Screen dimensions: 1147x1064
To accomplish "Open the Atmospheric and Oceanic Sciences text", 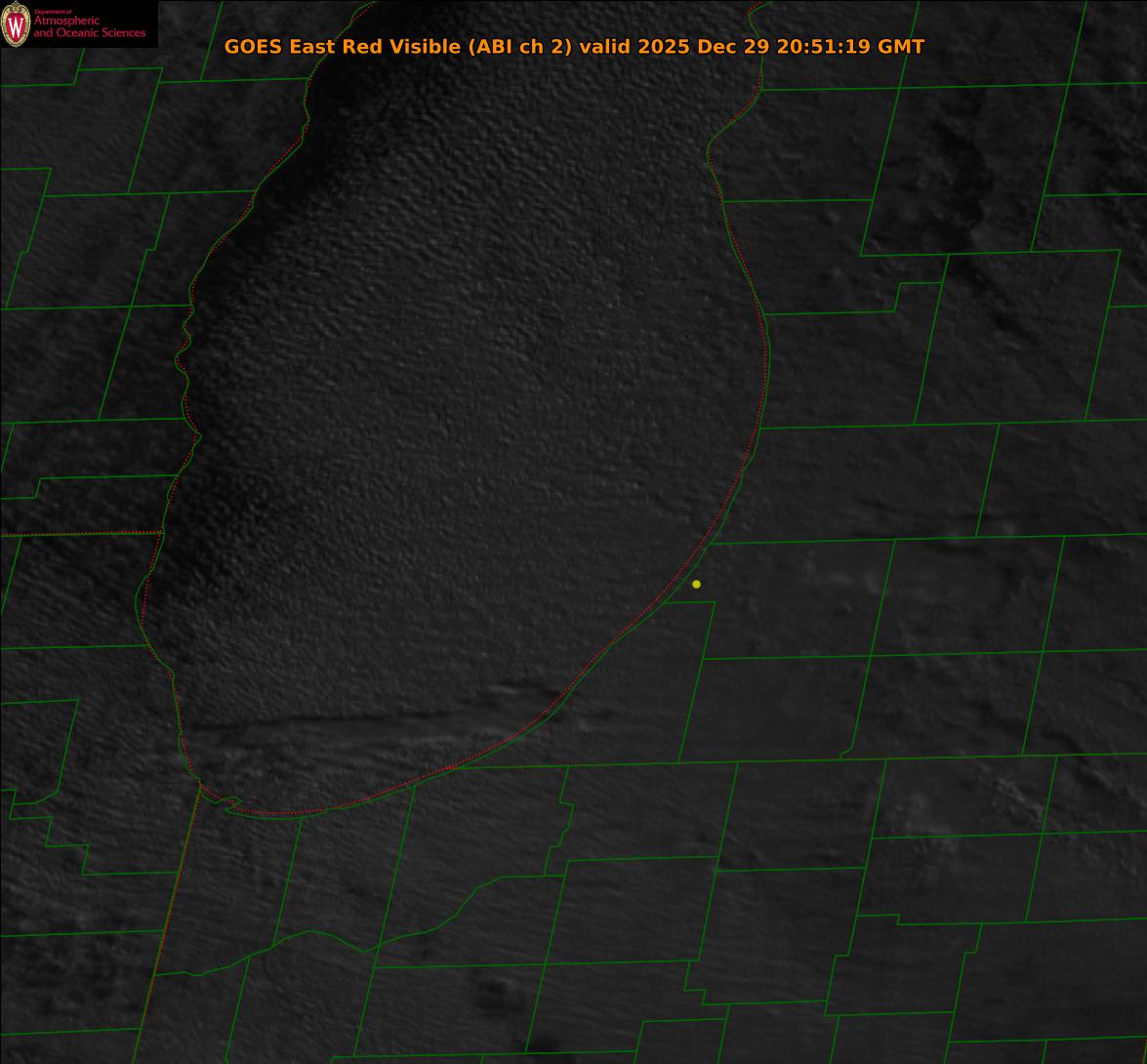I will coord(90,27).
